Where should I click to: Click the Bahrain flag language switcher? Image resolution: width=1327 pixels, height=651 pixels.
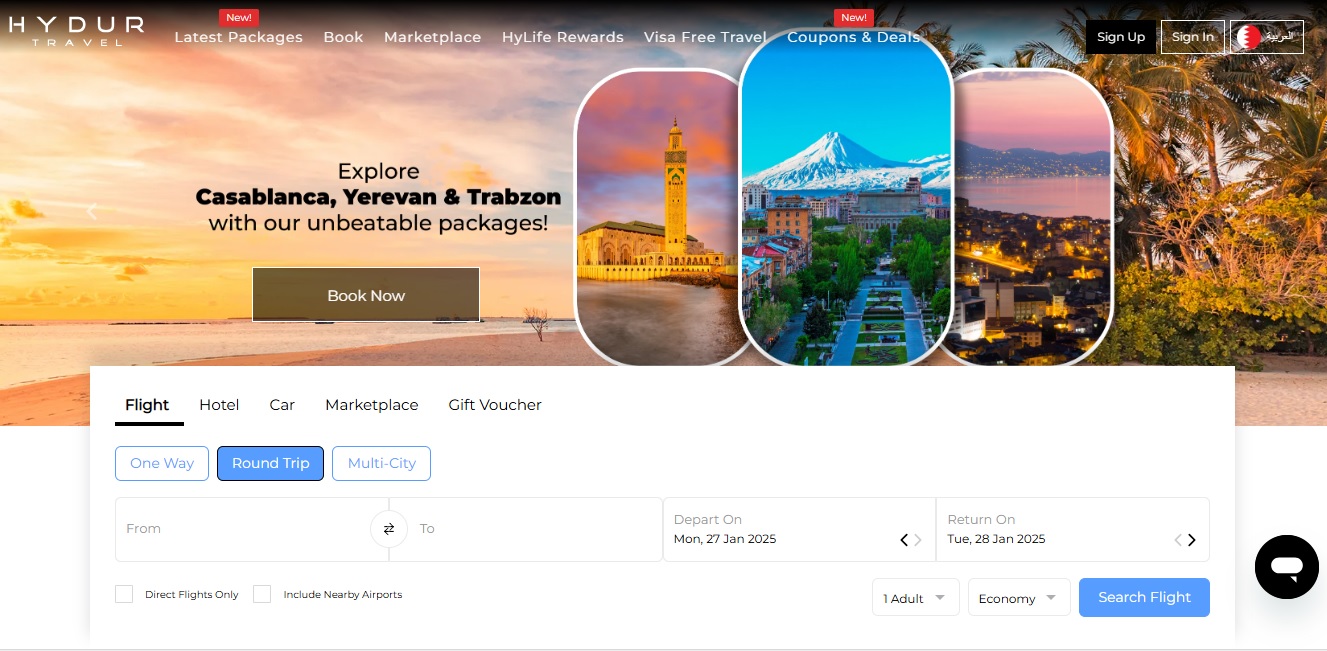tap(1267, 37)
